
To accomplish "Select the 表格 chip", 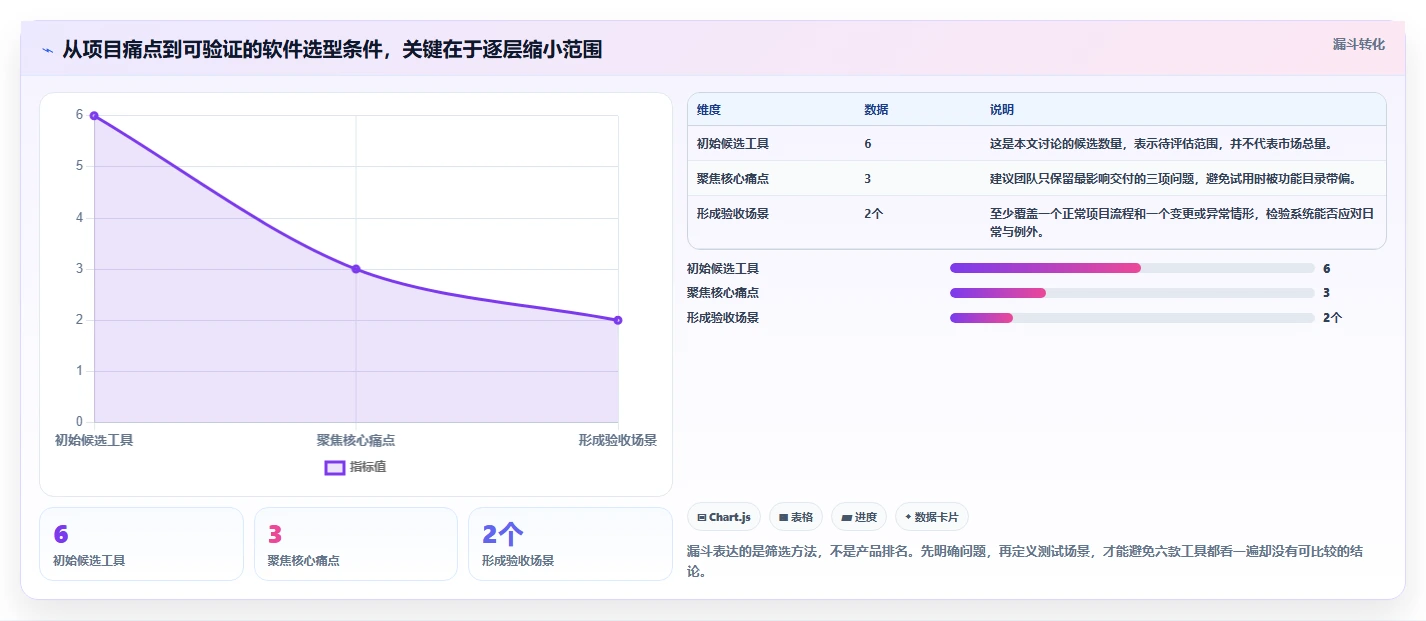I will 795,517.
